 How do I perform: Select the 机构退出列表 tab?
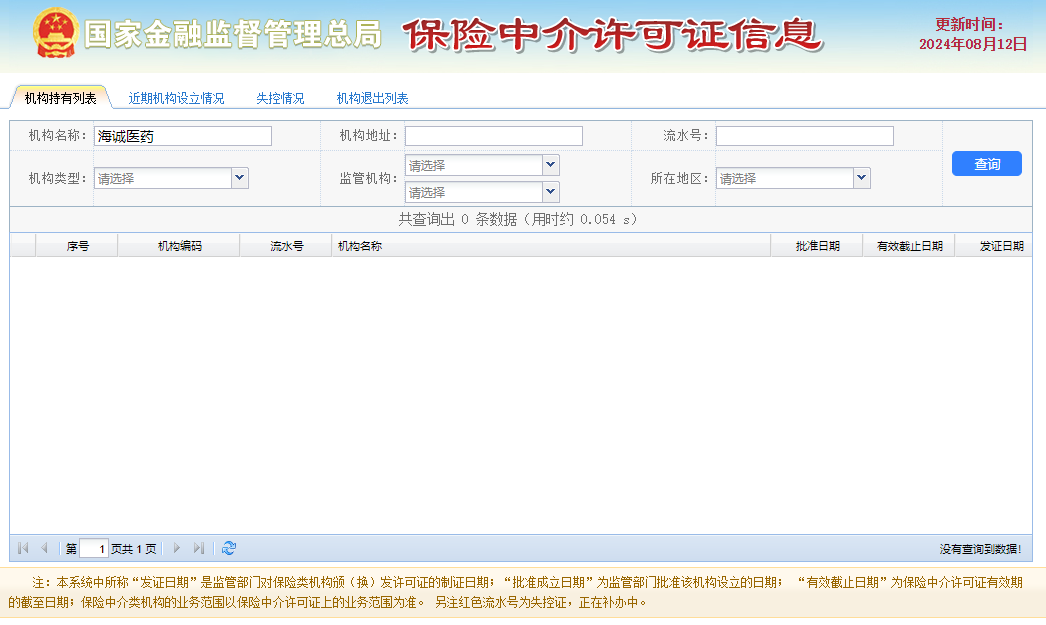point(372,98)
